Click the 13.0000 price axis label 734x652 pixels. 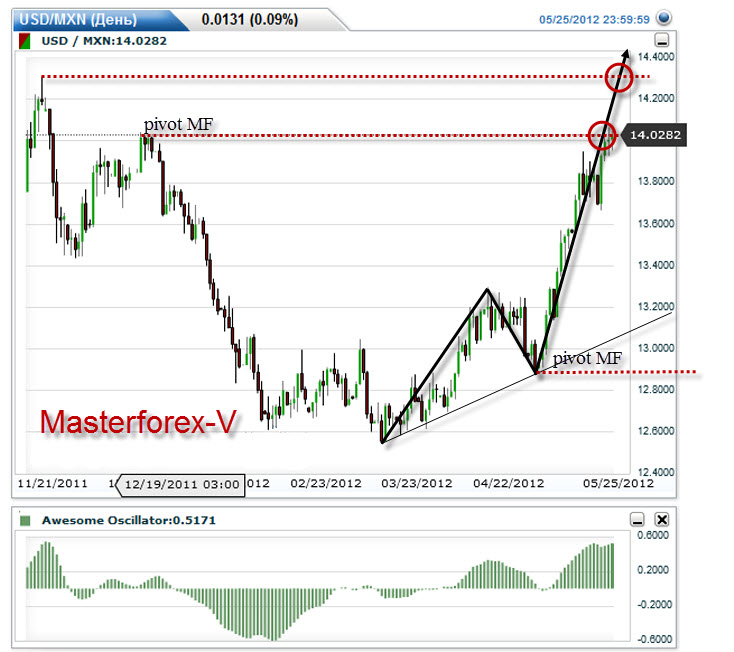click(x=656, y=348)
